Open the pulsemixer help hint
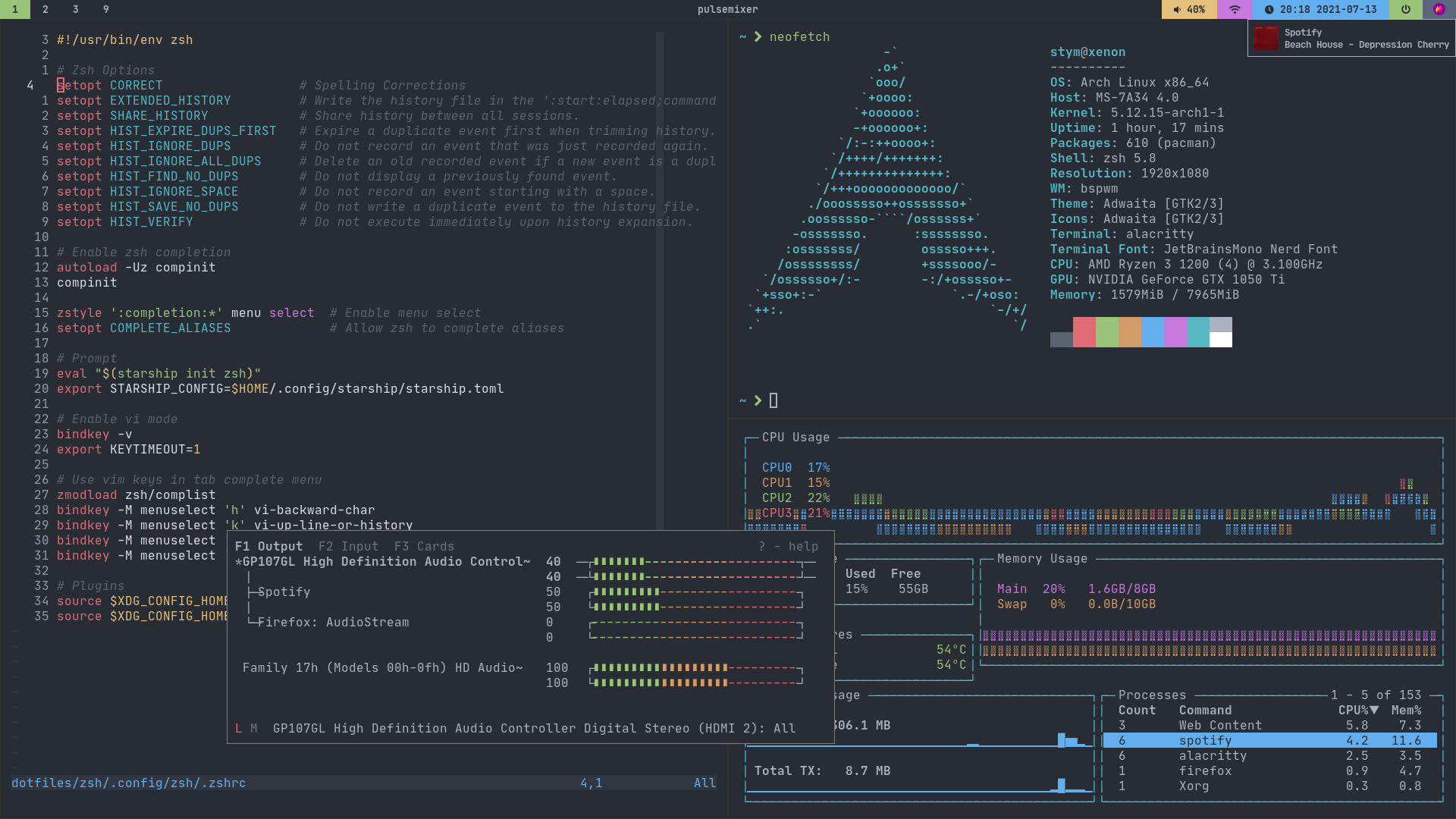The height and width of the screenshot is (819, 1456). [x=788, y=546]
